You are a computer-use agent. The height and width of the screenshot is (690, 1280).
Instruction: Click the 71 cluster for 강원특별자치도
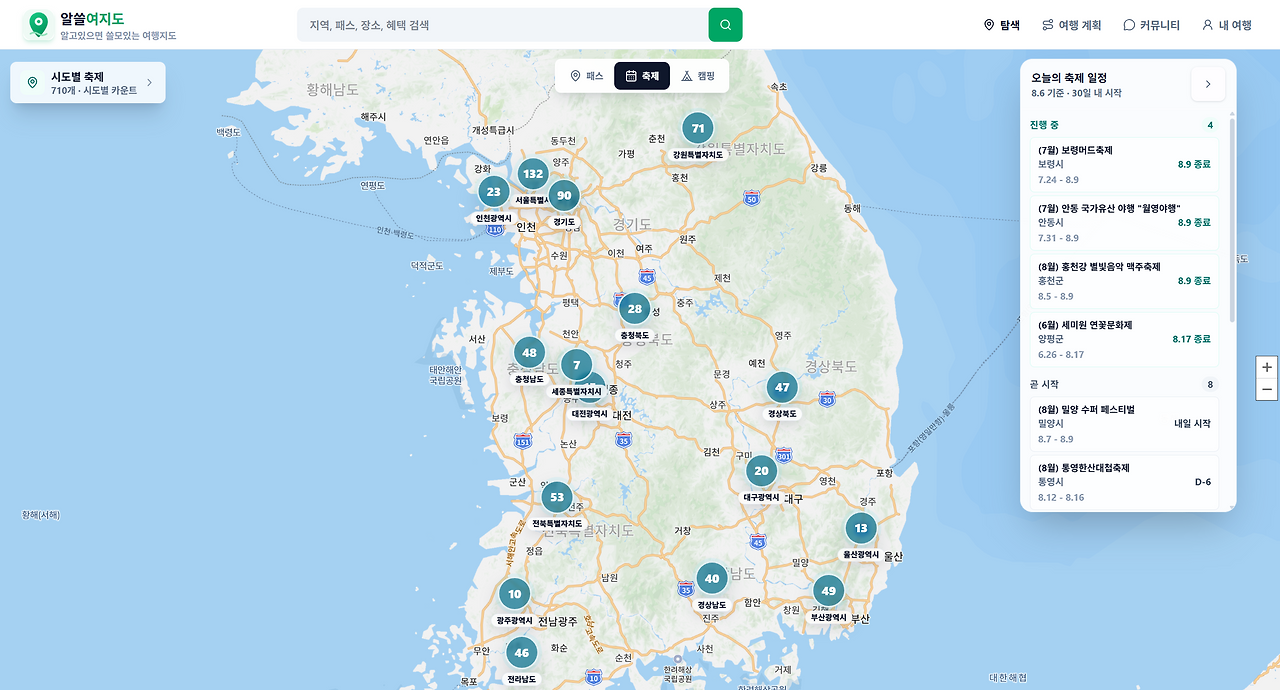(698, 128)
